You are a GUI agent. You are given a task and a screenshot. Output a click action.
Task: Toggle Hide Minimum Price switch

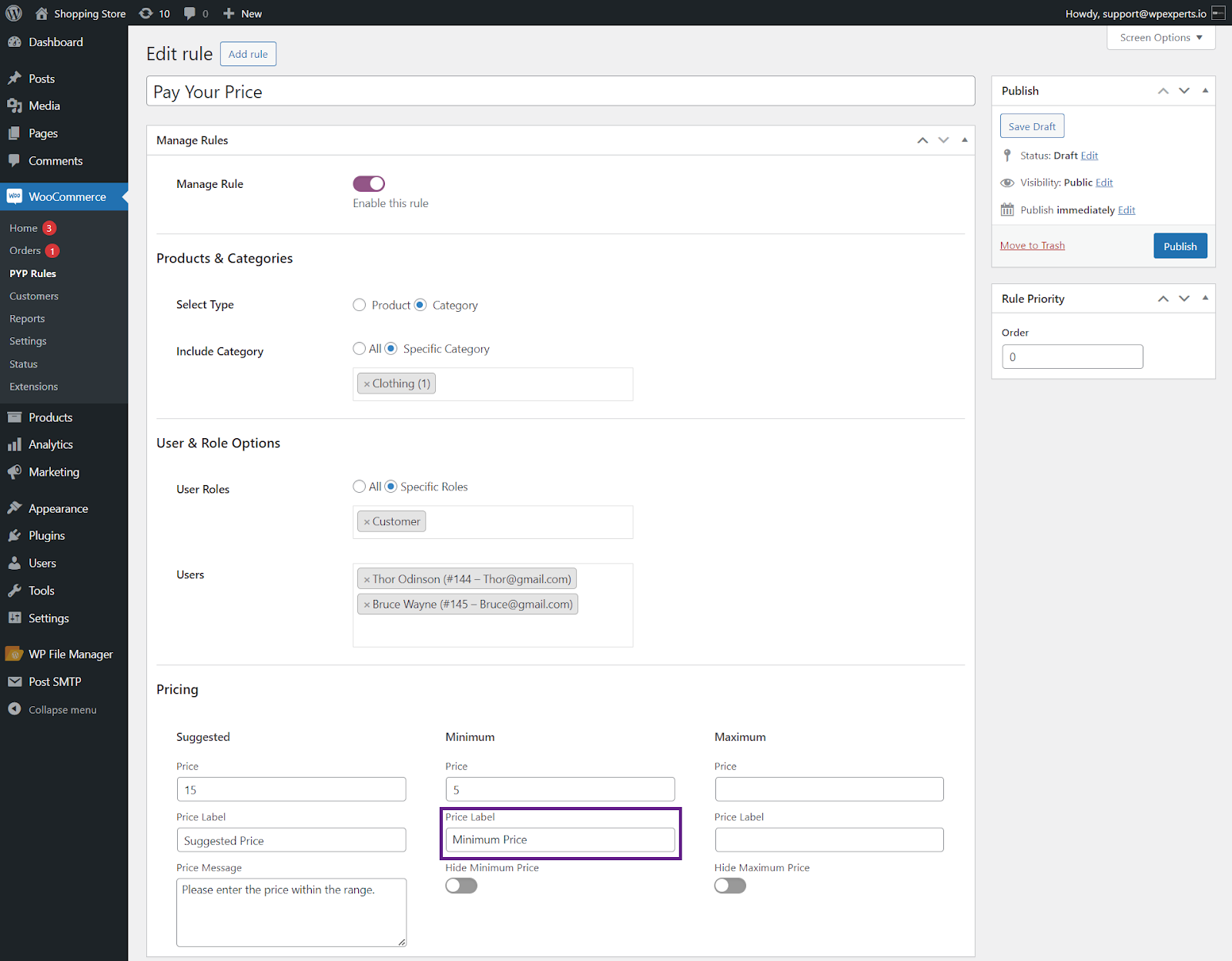click(x=461, y=886)
